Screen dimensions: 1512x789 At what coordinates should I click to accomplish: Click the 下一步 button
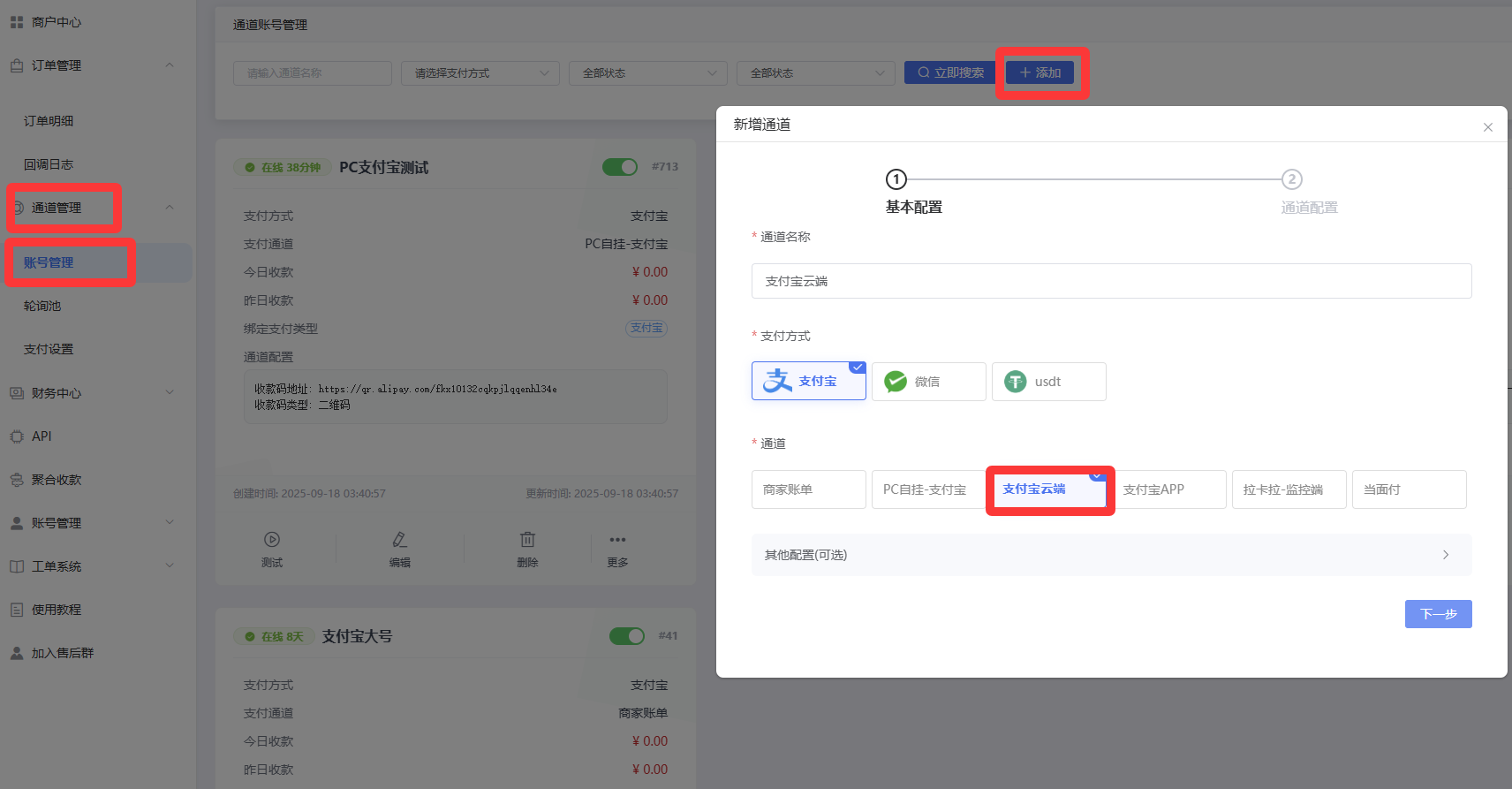pos(1438,614)
